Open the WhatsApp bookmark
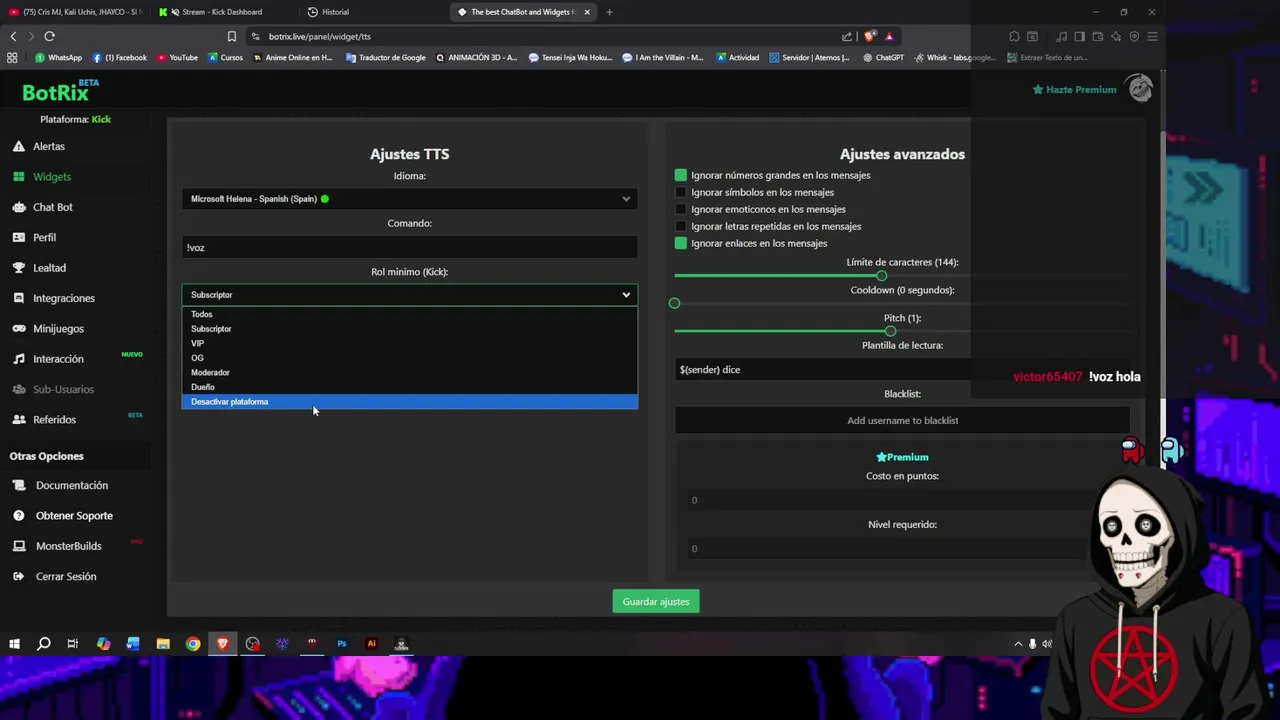Image resolution: width=1280 pixels, height=720 pixels. 59,58
